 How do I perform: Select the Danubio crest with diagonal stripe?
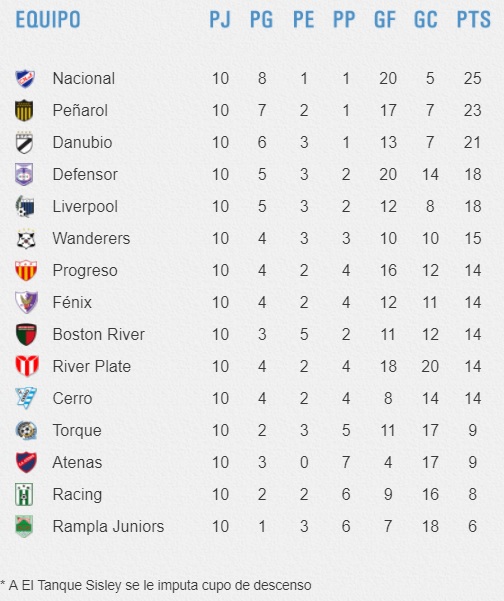(25, 143)
